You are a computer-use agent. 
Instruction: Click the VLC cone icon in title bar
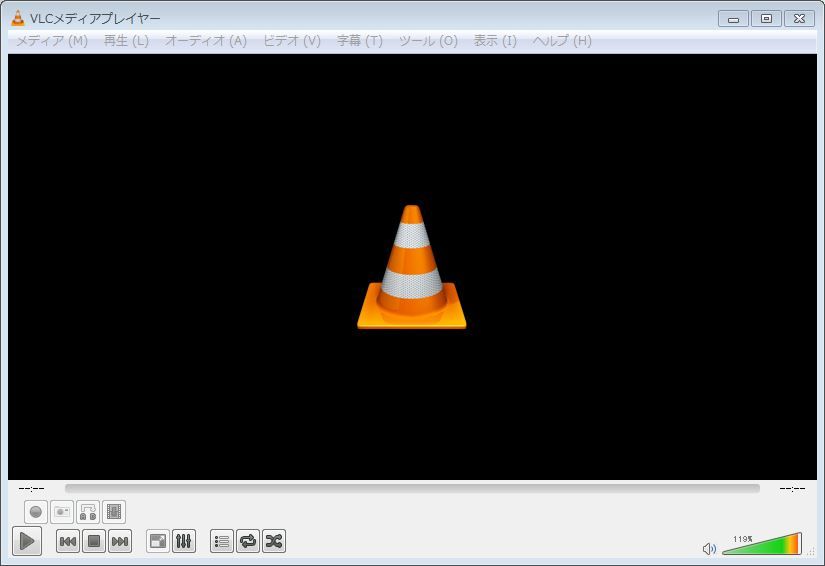(x=17, y=18)
